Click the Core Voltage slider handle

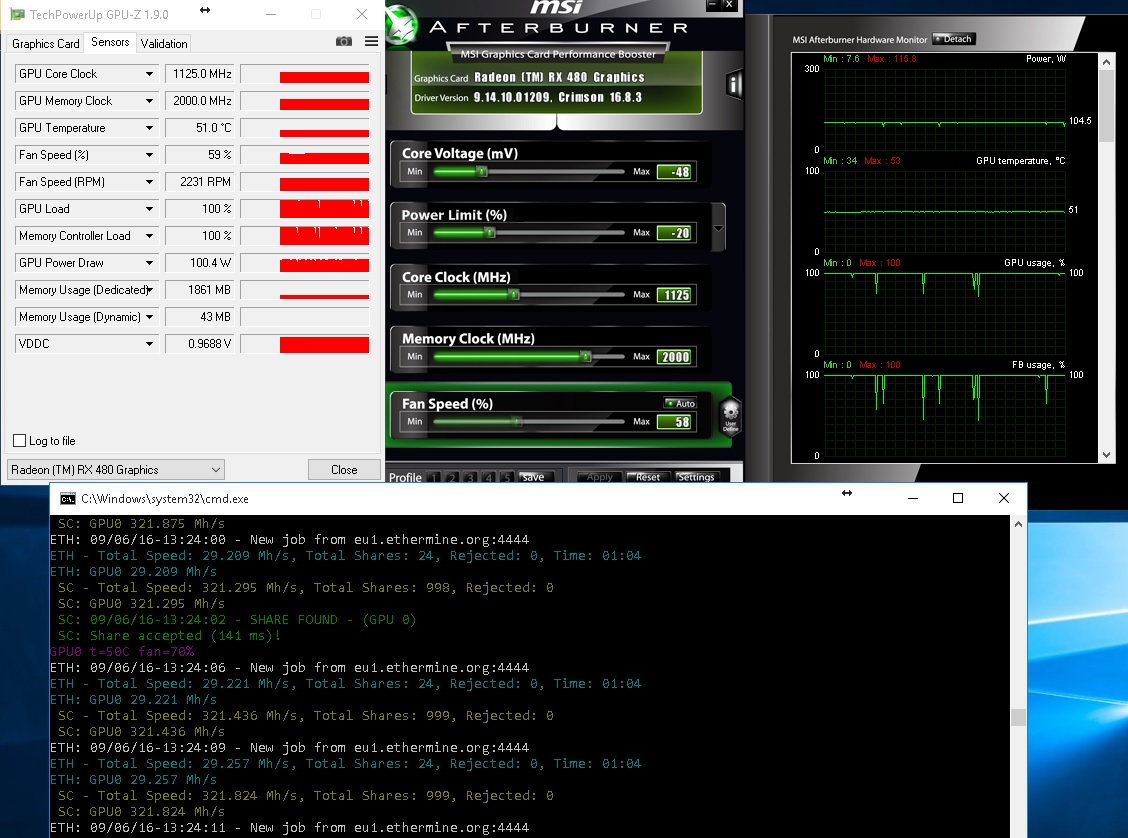tap(483, 171)
